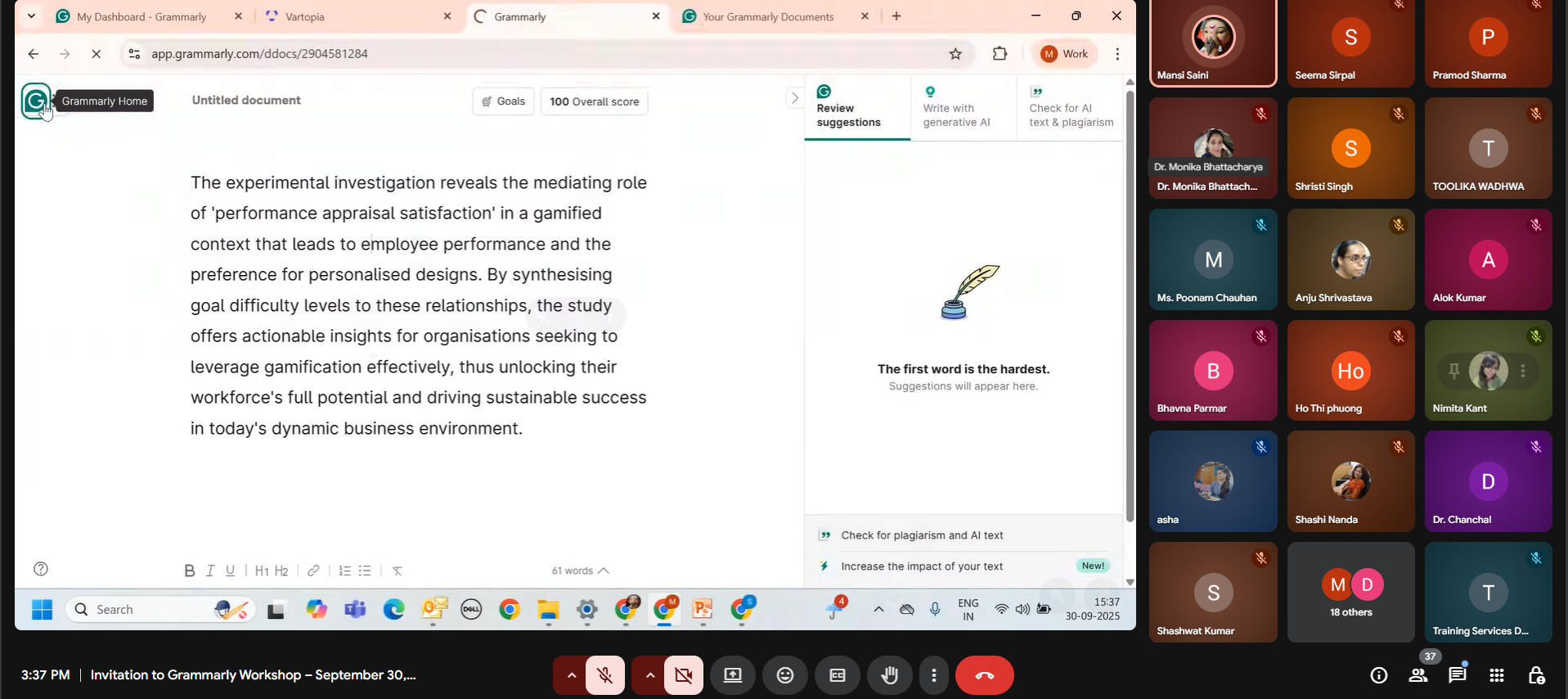Collapse the Grammarly suggestions side panel
1568x699 pixels.
click(x=793, y=98)
